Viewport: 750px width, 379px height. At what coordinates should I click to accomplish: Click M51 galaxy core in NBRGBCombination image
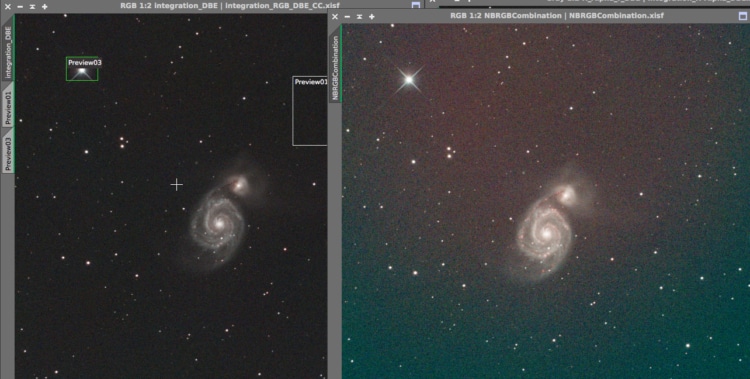tap(546, 233)
